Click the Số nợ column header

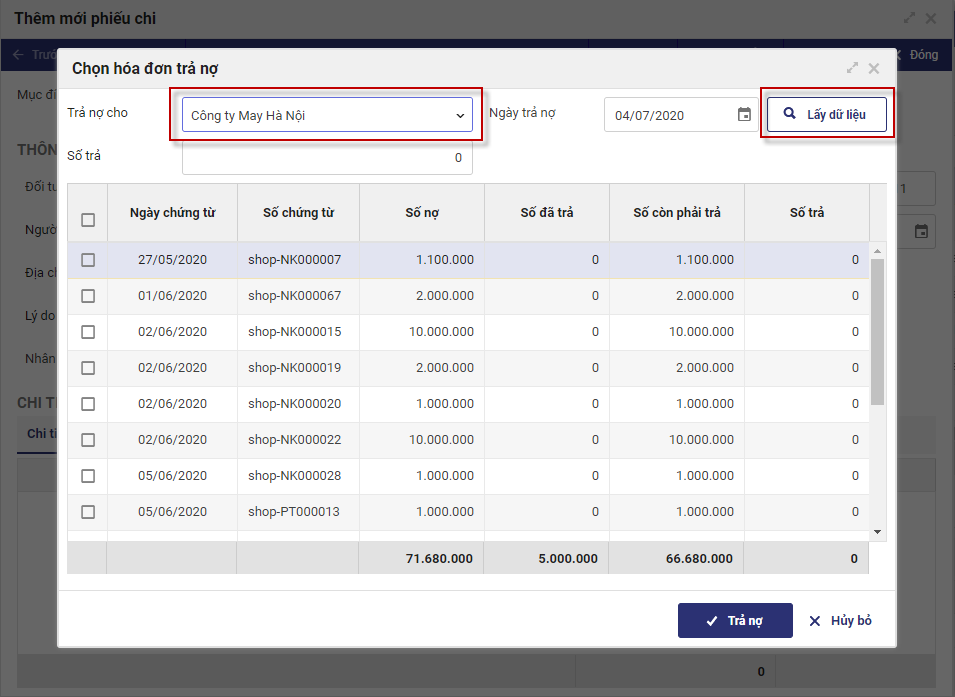(422, 212)
